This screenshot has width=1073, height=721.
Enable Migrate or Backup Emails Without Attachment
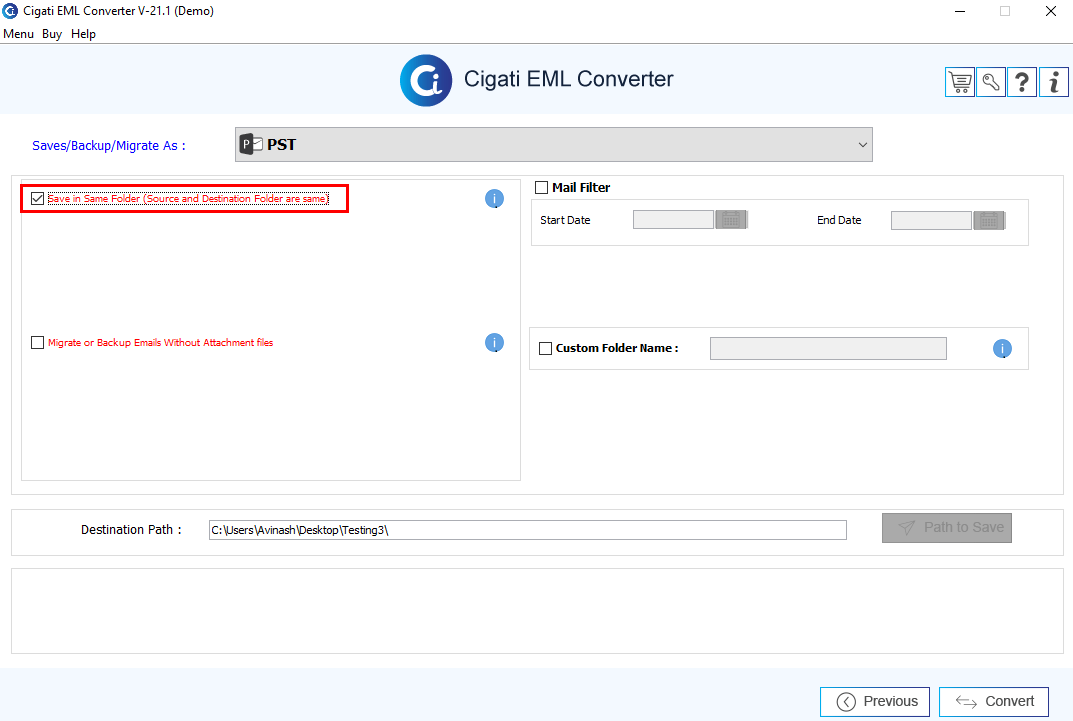coord(38,342)
